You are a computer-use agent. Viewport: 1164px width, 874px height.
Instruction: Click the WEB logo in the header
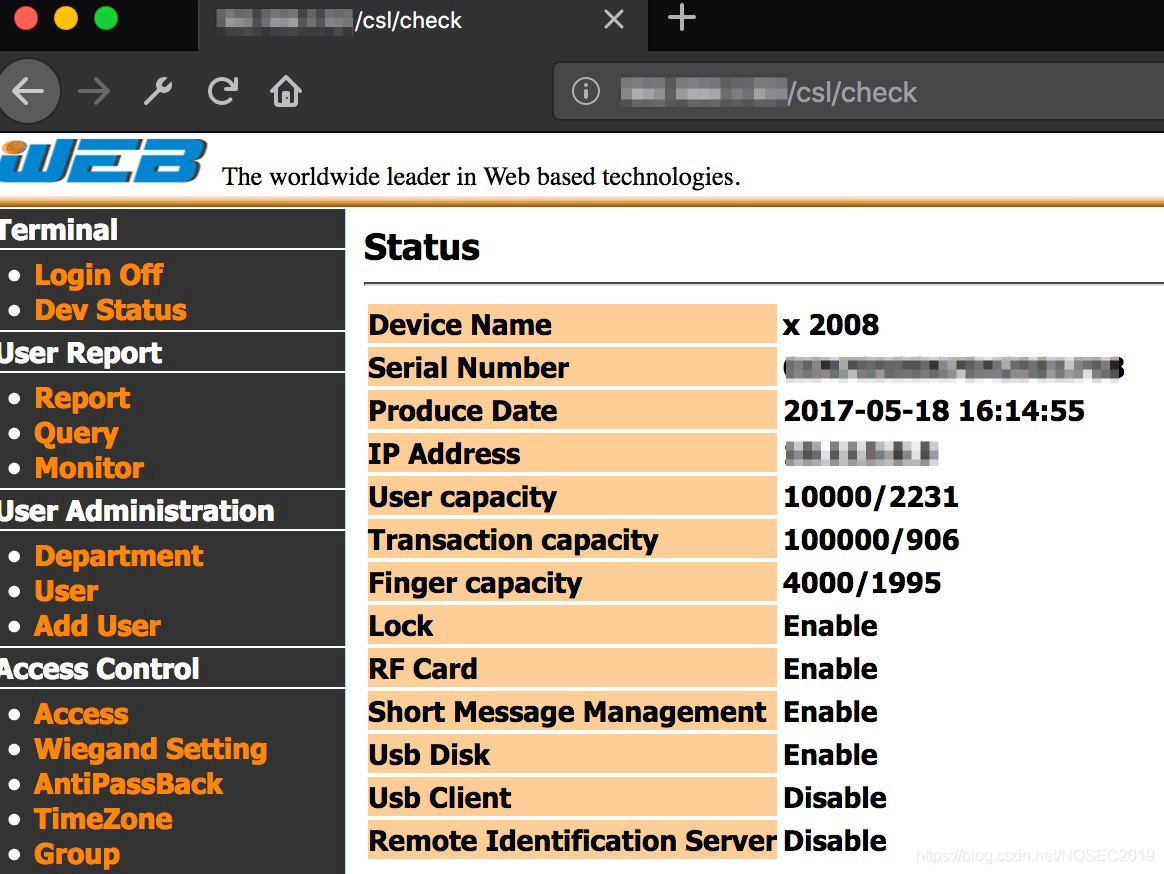[102, 160]
